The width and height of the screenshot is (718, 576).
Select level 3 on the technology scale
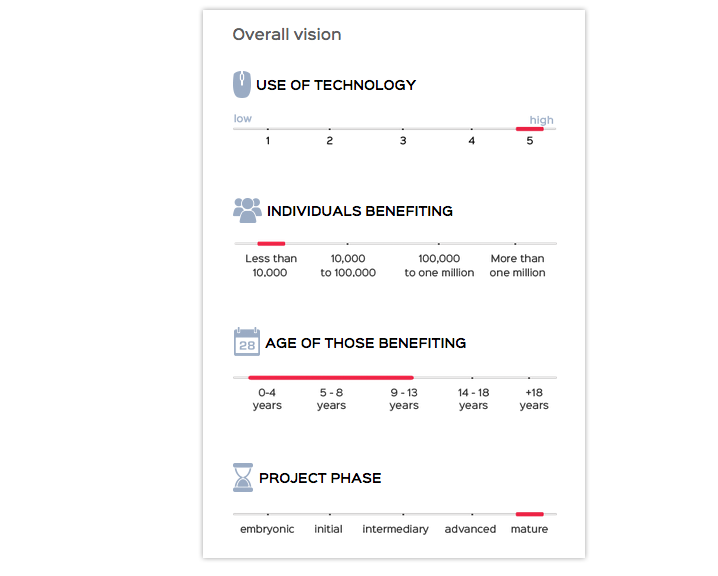pyautogui.click(x=403, y=141)
